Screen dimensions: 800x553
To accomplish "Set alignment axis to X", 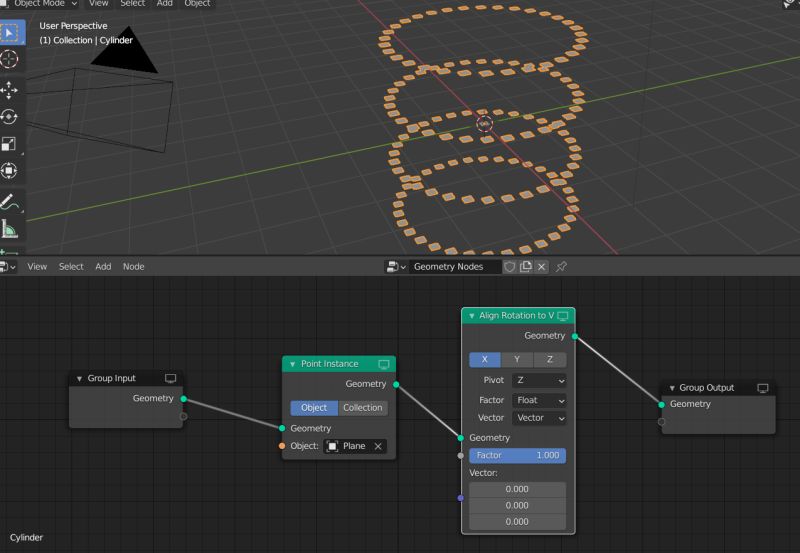I will click(485, 360).
